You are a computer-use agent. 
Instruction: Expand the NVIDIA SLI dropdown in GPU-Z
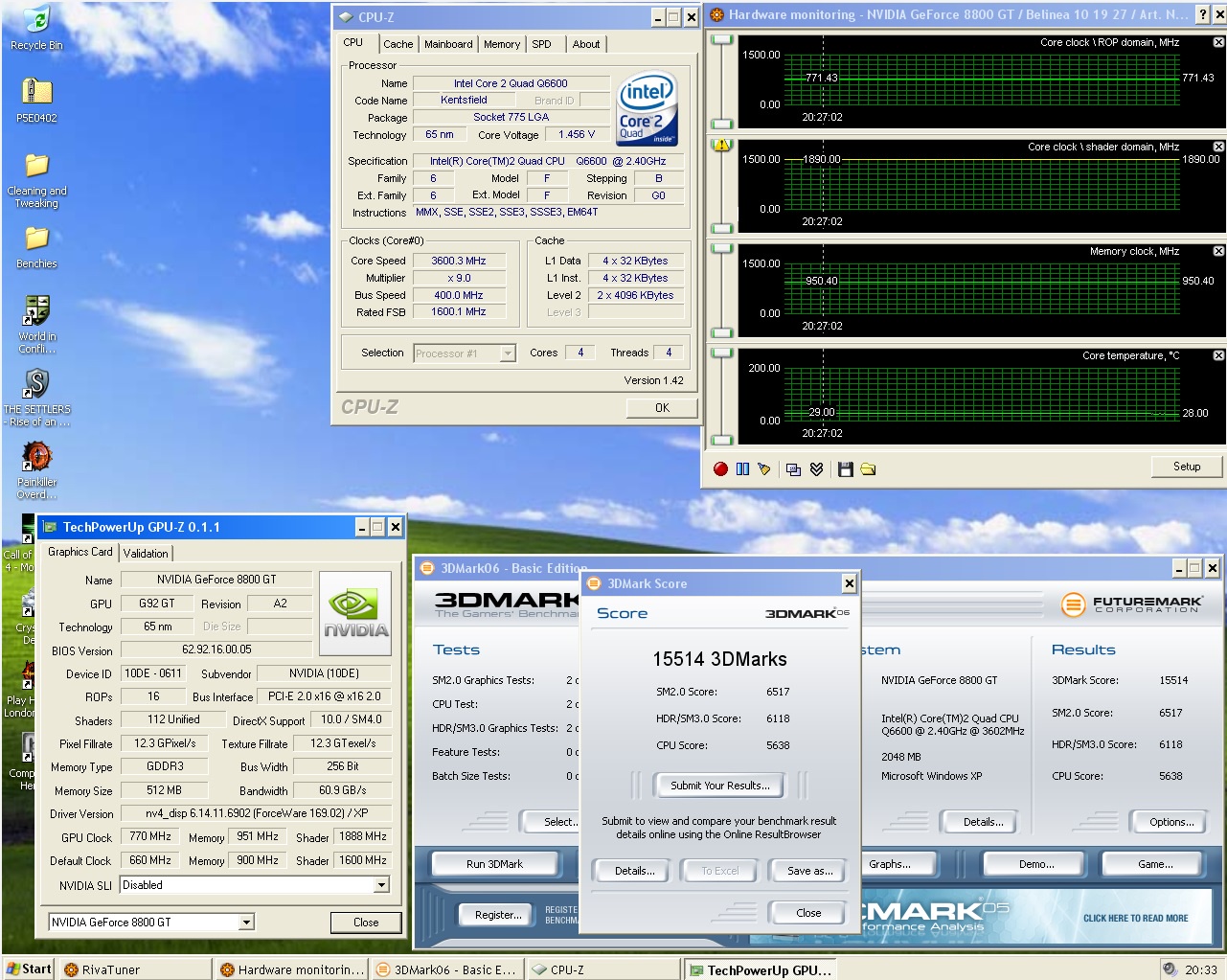[x=381, y=885]
